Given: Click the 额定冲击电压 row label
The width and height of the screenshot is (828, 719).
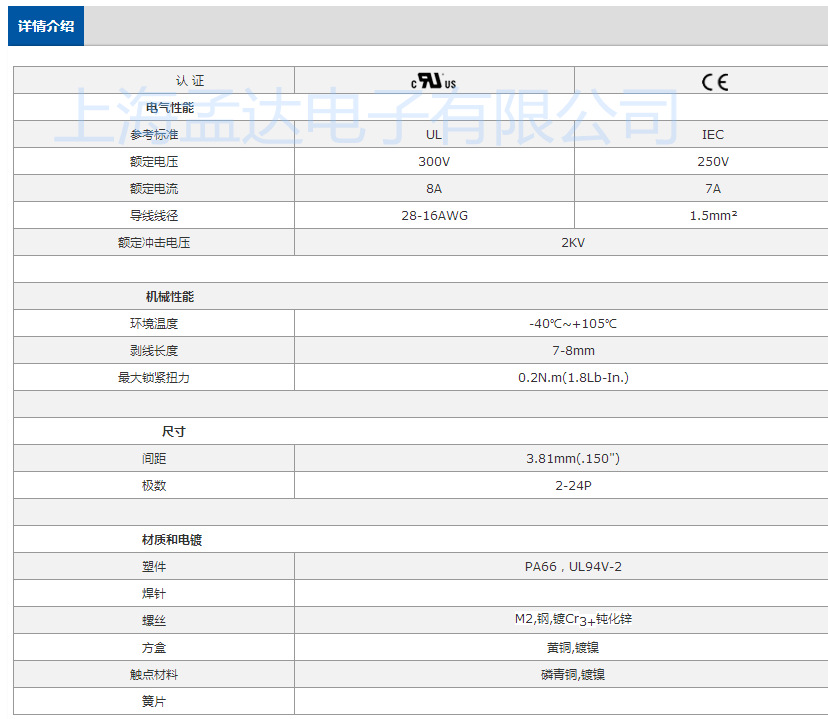Looking at the screenshot, I should pyautogui.click(x=154, y=242).
